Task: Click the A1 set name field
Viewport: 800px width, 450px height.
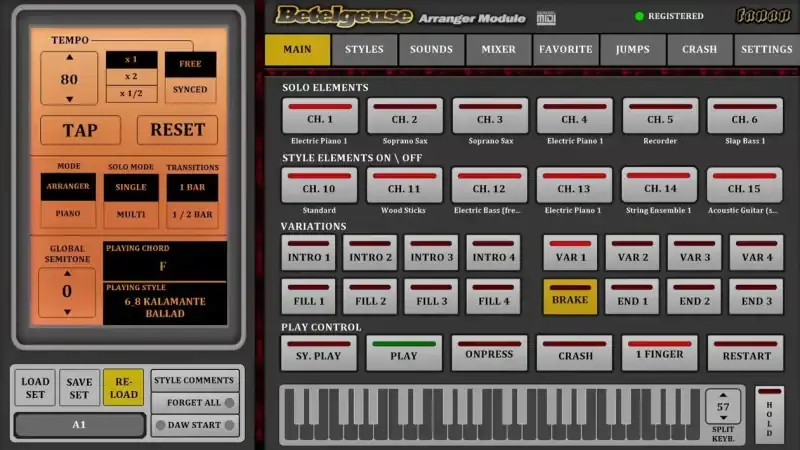Action: coord(79,424)
